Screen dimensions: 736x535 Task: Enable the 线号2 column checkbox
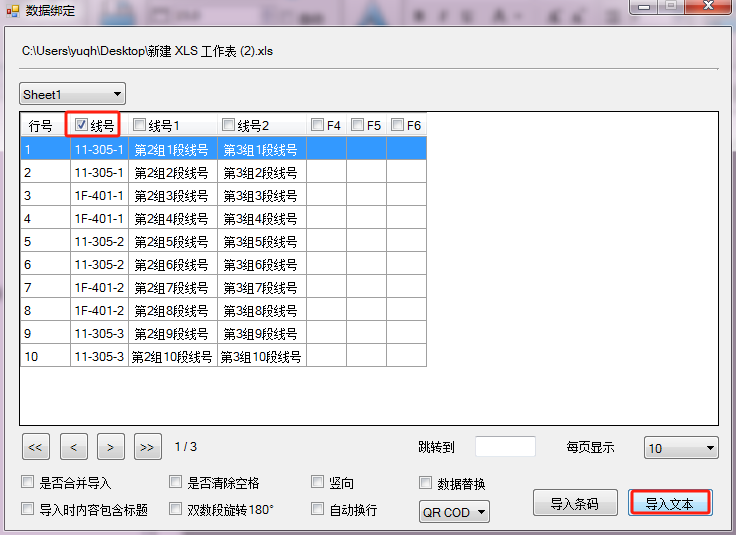click(229, 125)
